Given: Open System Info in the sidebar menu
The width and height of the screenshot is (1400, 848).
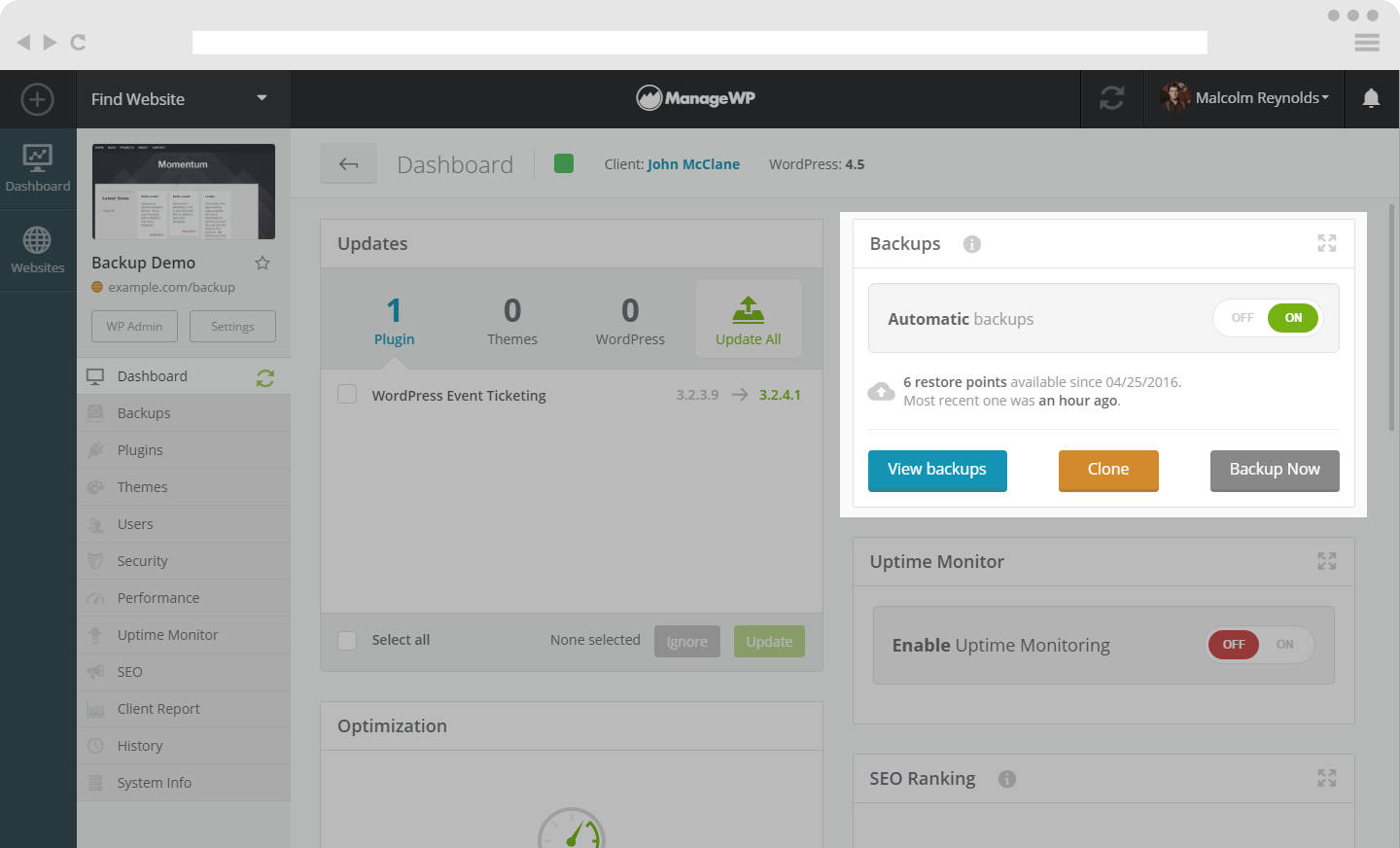Looking at the screenshot, I should coord(184,783).
